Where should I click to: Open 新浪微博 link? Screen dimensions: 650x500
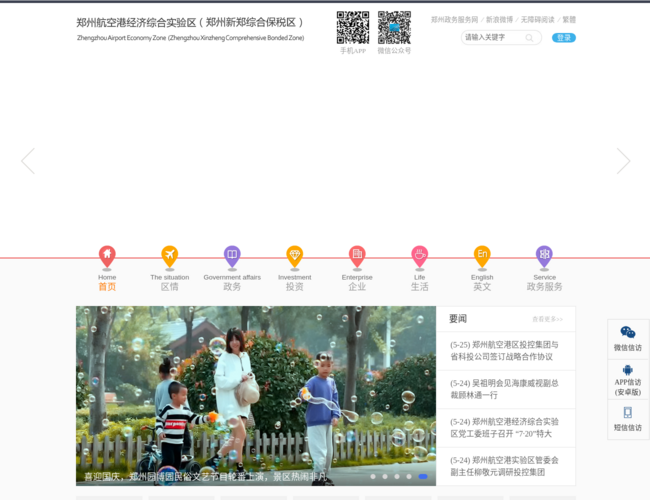pos(499,19)
